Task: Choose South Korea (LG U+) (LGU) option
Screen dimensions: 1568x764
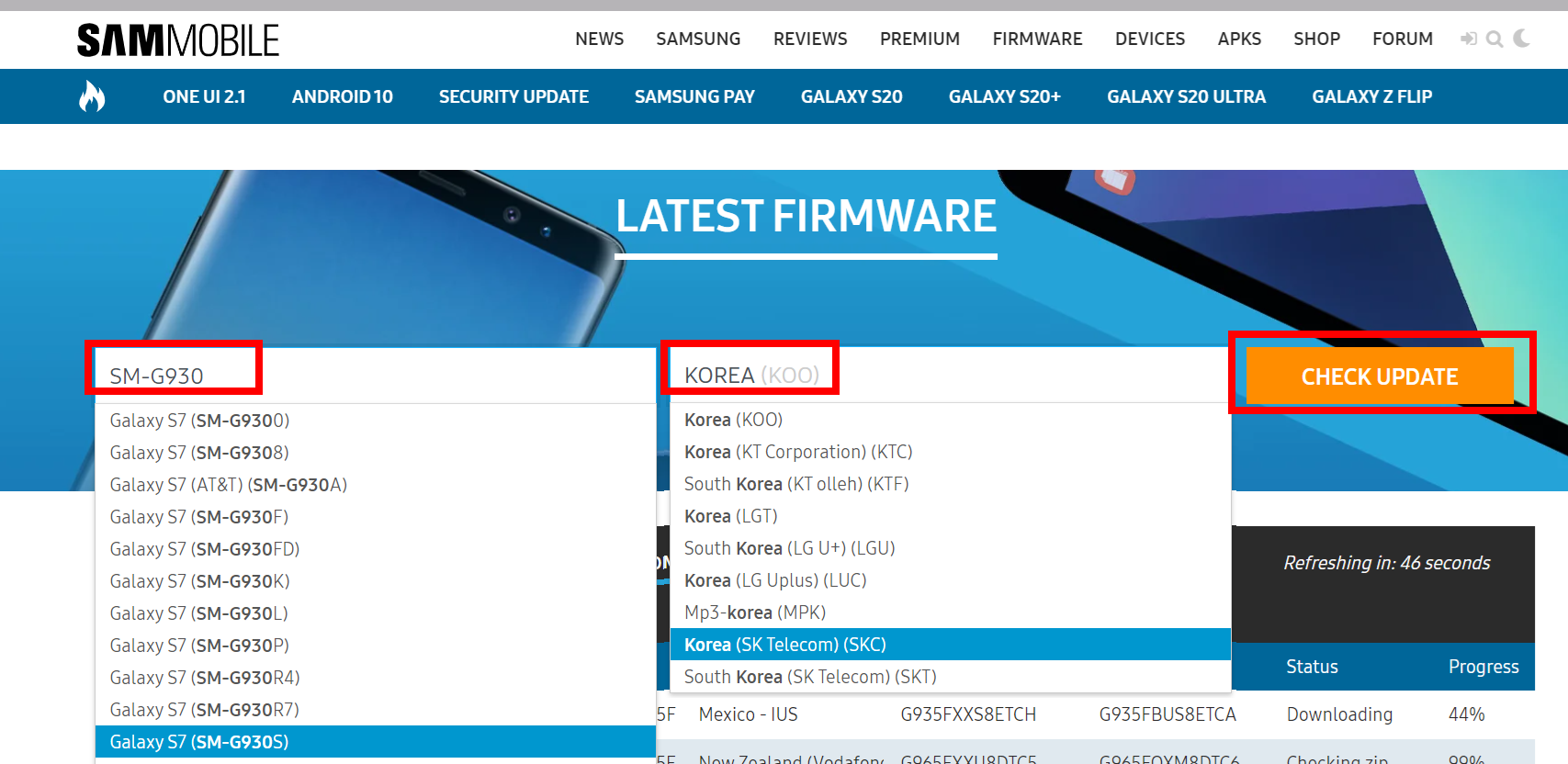Action: coord(951,548)
